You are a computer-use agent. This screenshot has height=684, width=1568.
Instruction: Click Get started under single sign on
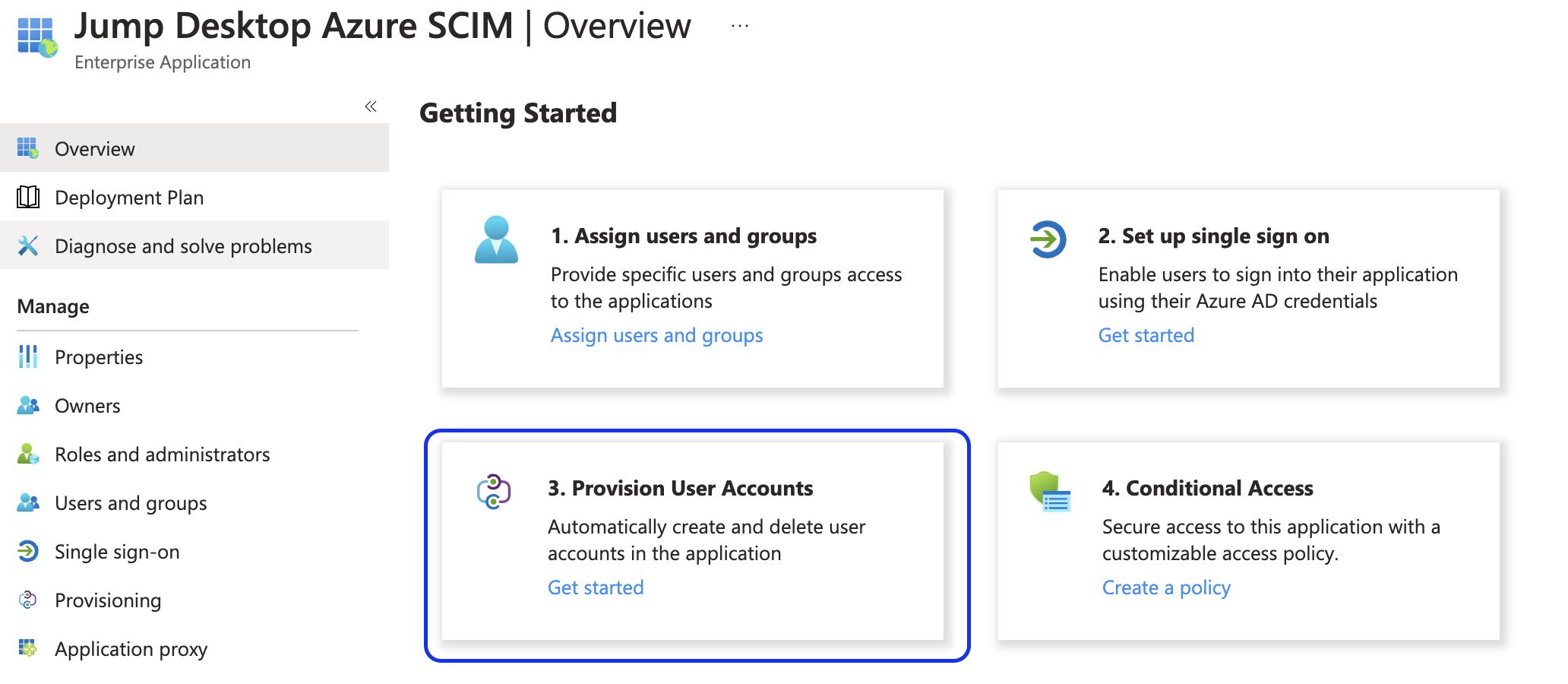tap(1146, 335)
